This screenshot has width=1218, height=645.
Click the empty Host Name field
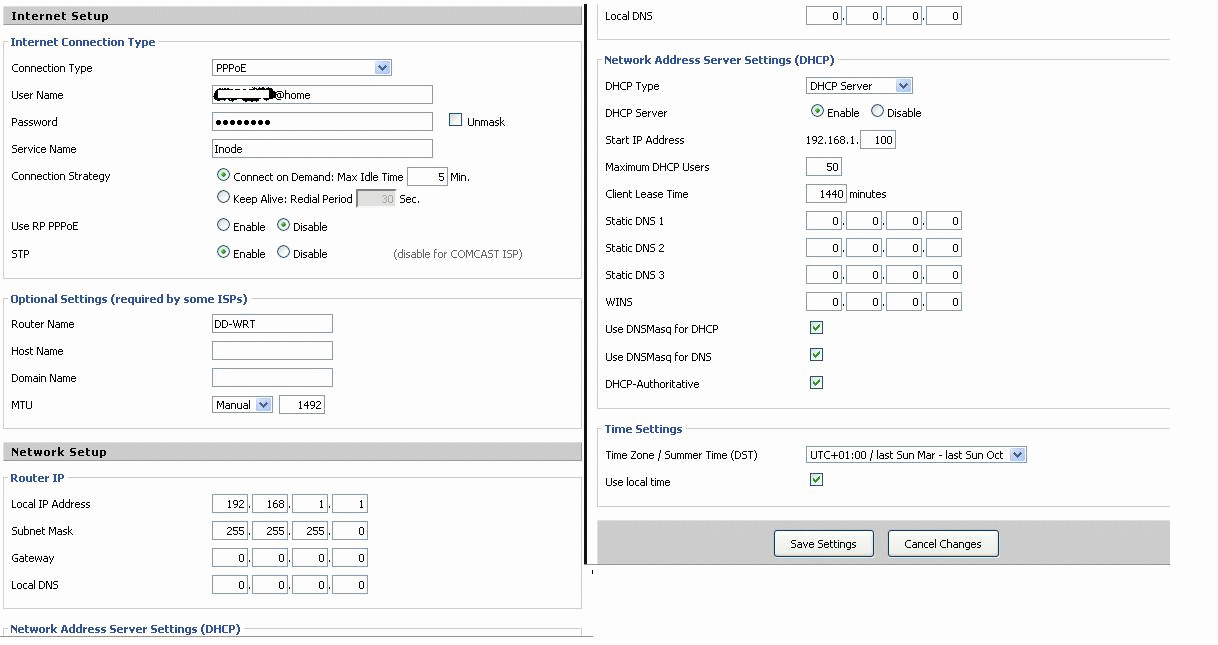pos(272,351)
